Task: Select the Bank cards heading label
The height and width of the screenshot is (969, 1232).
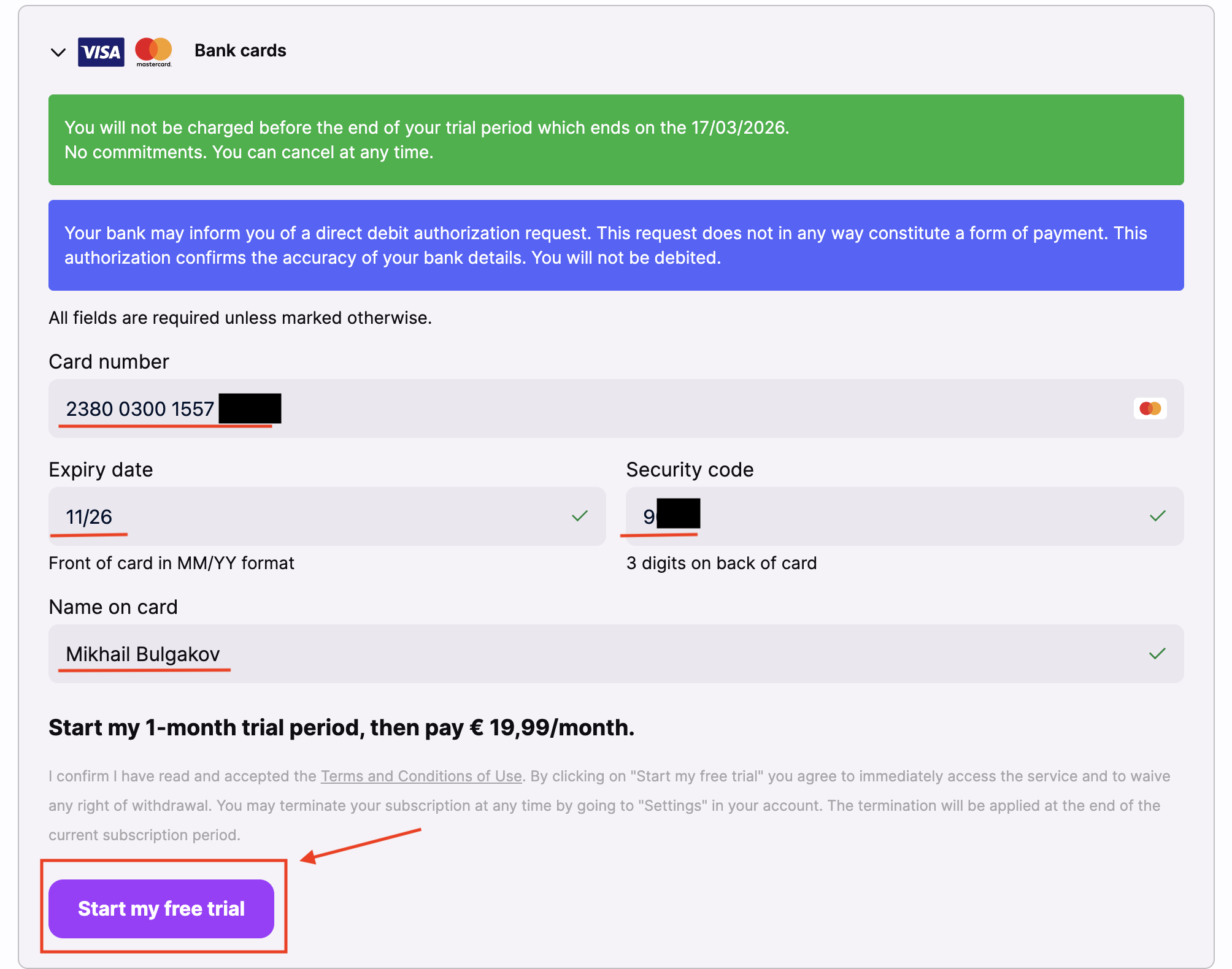Action: pyautogui.click(x=240, y=50)
